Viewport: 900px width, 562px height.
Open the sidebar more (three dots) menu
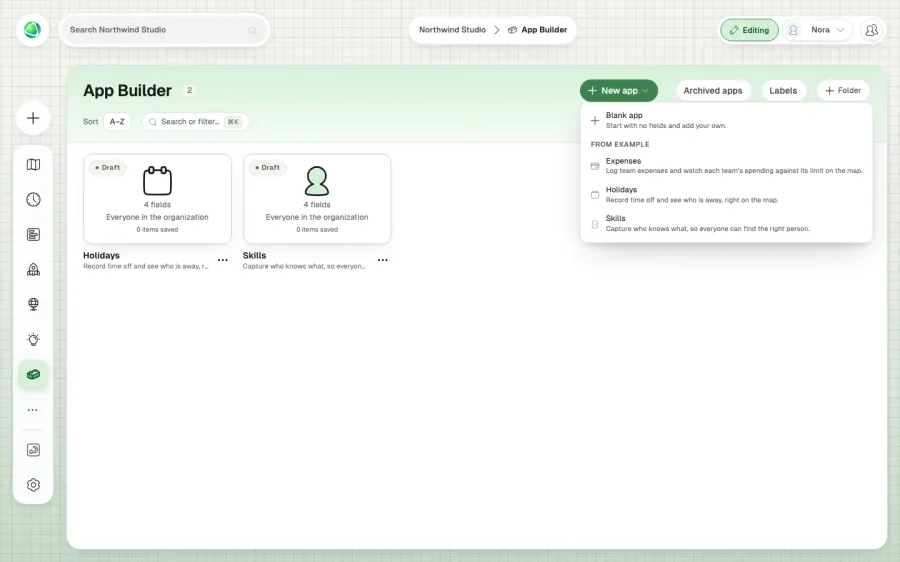pos(33,410)
